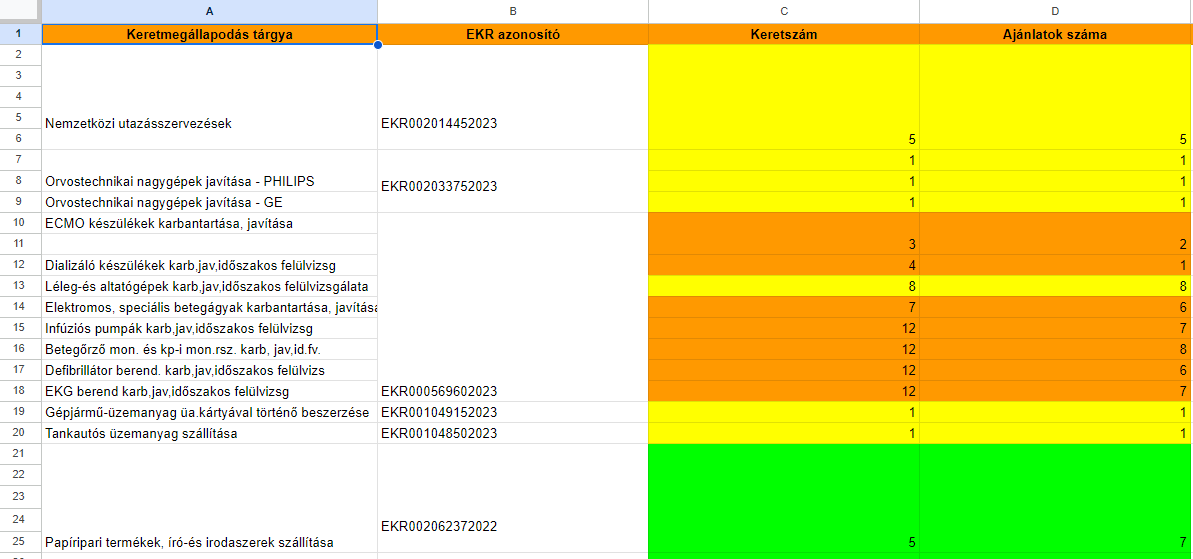Click the blue fill handle on cell A1
The image size is (1193, 559).
pyautogui.click(x=377, y=44)
